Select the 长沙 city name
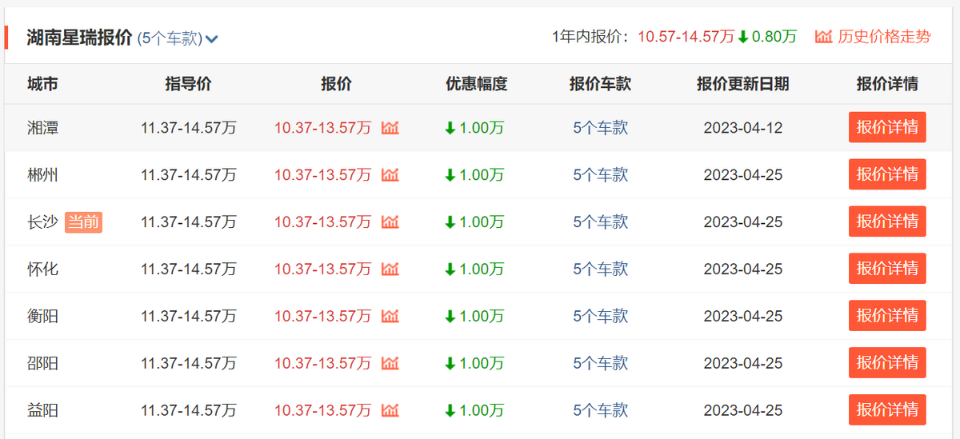960x439 pixels. [x=43, y=222]
